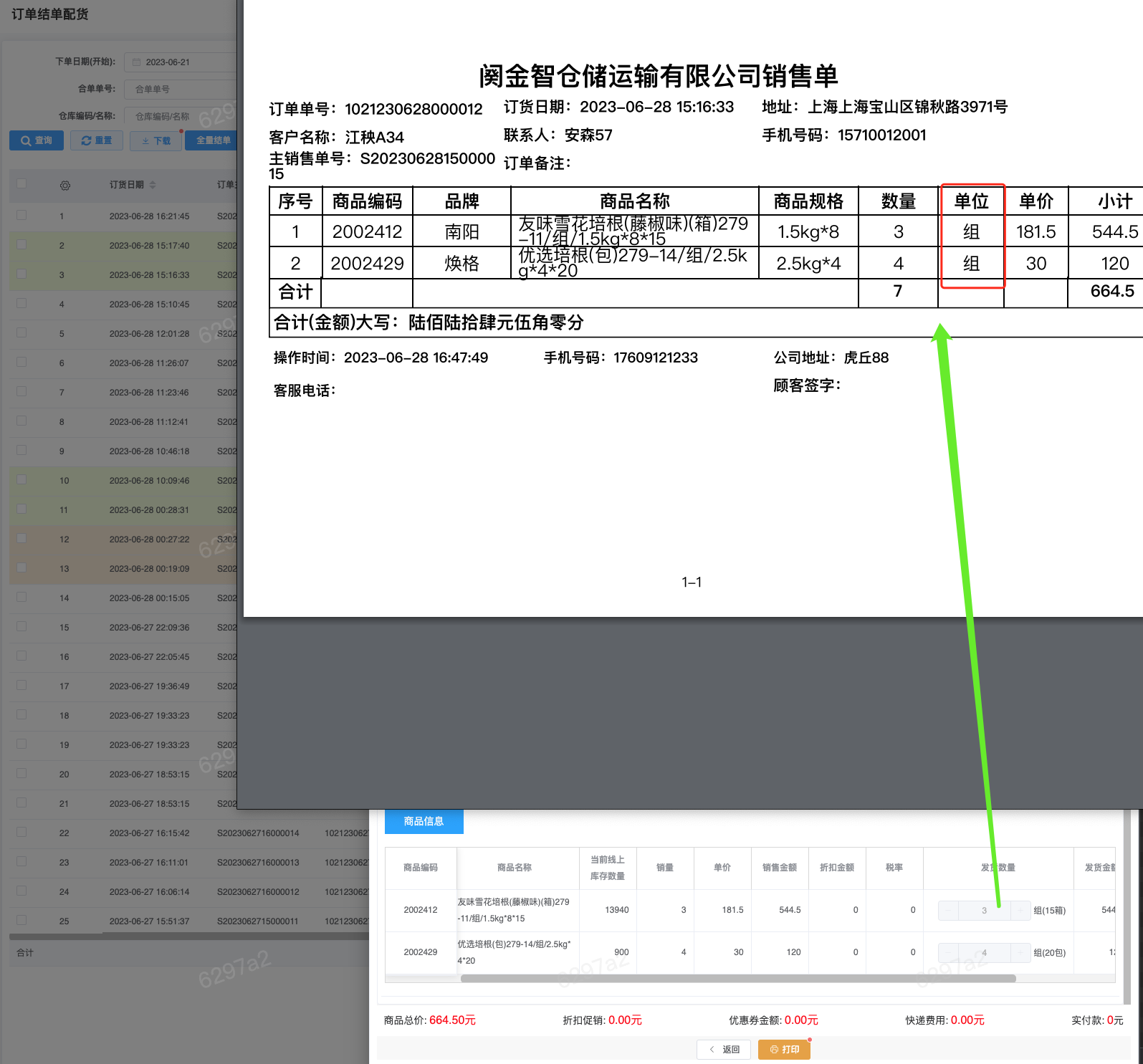Click the calendar icon in 下单日期 field
1143x1064 pixels.
(x=137, y=62)
